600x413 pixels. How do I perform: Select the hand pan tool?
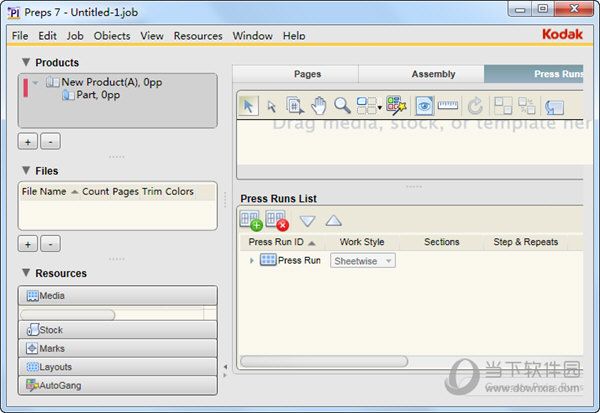point(318,106)
